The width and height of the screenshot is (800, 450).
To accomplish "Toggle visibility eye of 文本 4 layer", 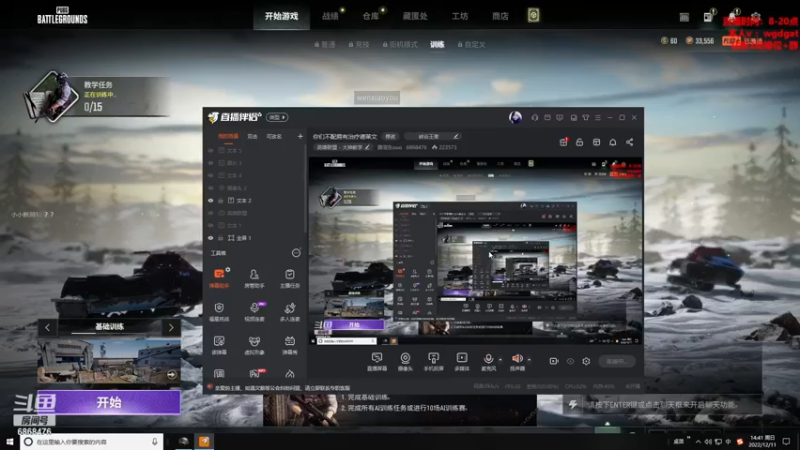I will pos(210,176).
